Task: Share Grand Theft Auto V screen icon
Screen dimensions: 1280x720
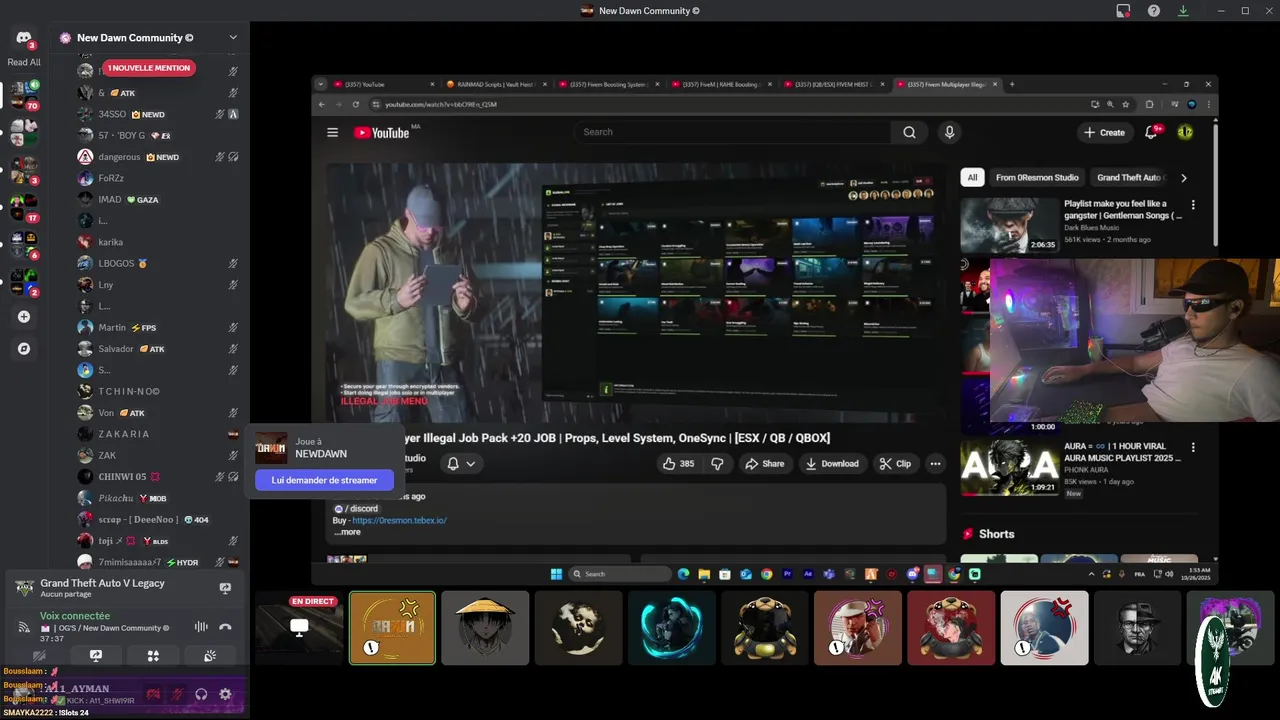Action: (x=225, y=588)
